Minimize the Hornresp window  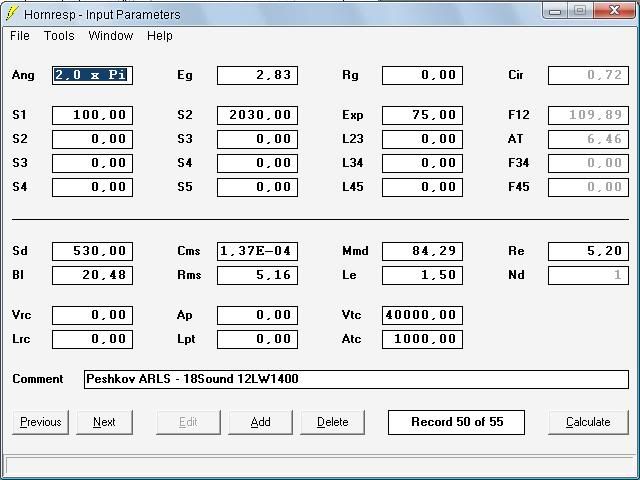555,10
